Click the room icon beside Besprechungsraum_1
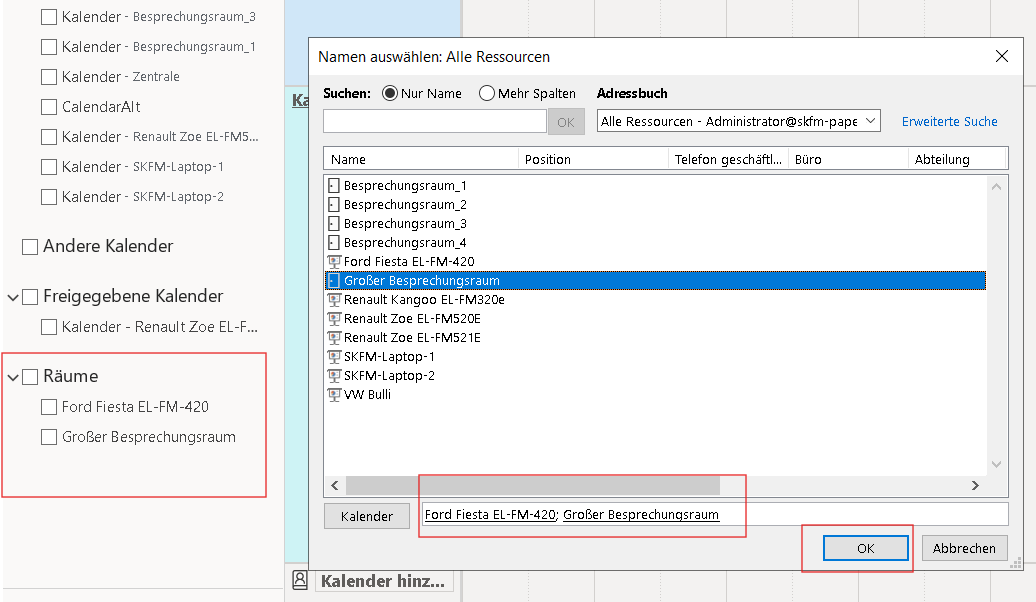The height and width of the screenshot is (602, 1036). click(x=334, y=186)
